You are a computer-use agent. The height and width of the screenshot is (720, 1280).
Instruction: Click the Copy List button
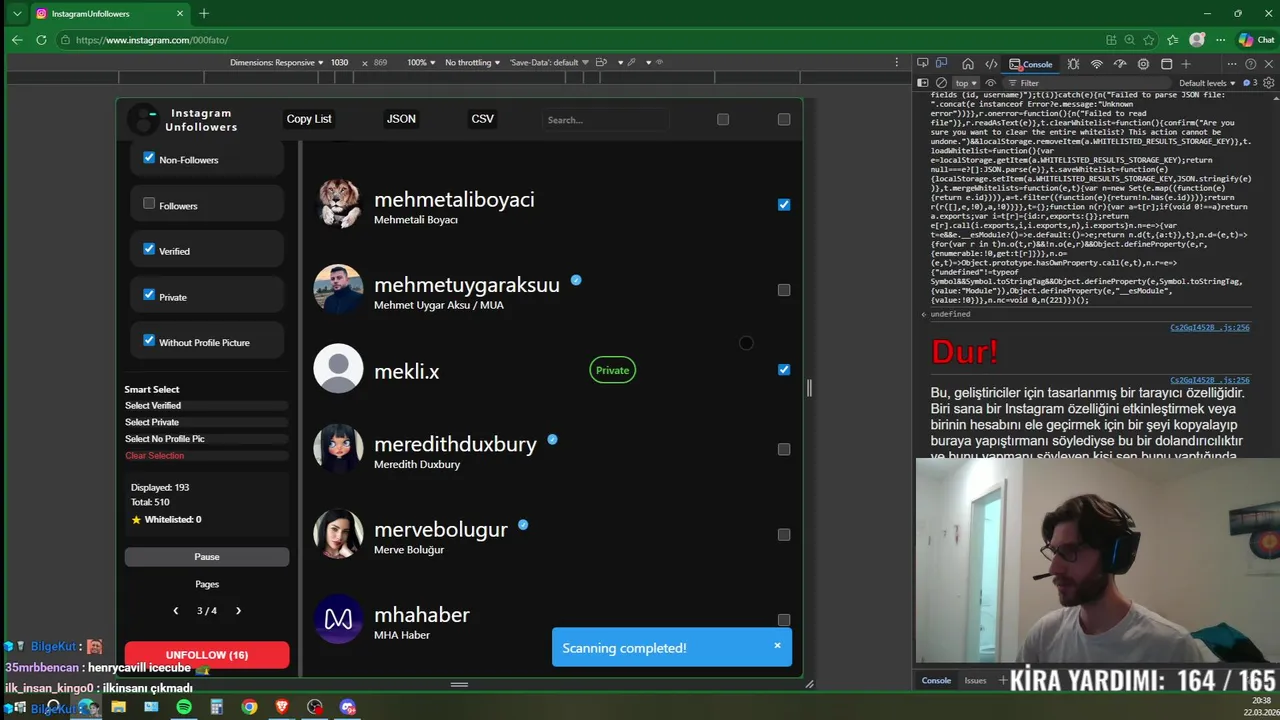pos(309,119)
